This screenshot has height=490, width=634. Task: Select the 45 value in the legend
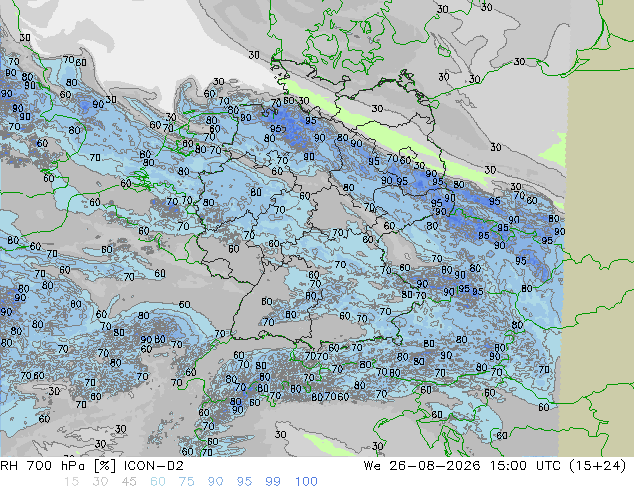tap(129, 482)
